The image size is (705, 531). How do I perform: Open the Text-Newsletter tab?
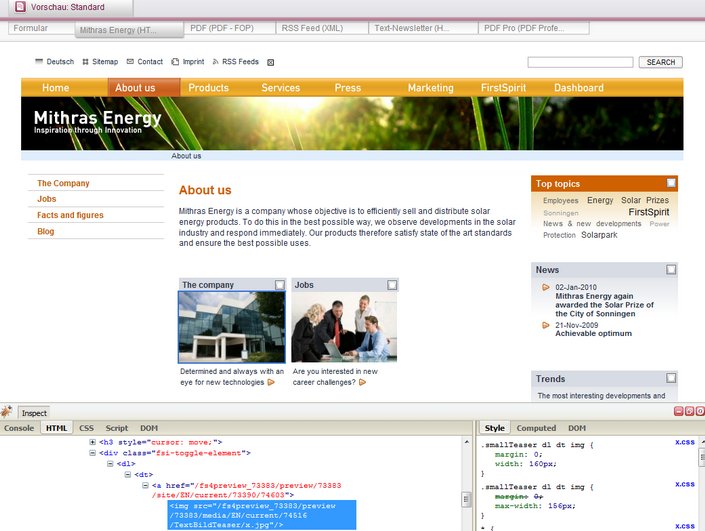tap(423, 28)
